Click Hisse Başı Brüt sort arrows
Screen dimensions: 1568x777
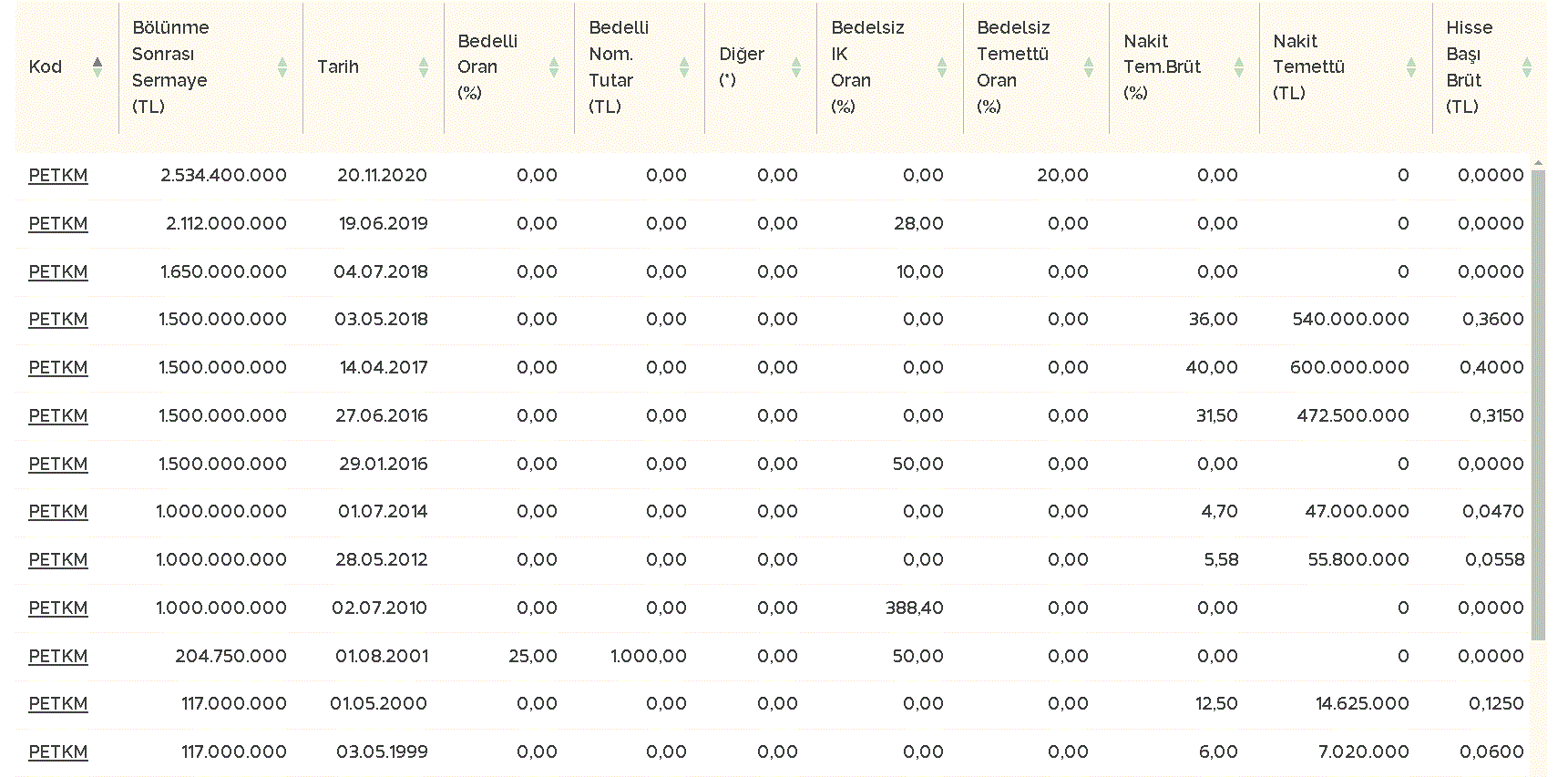click(x=1527, y=66)
